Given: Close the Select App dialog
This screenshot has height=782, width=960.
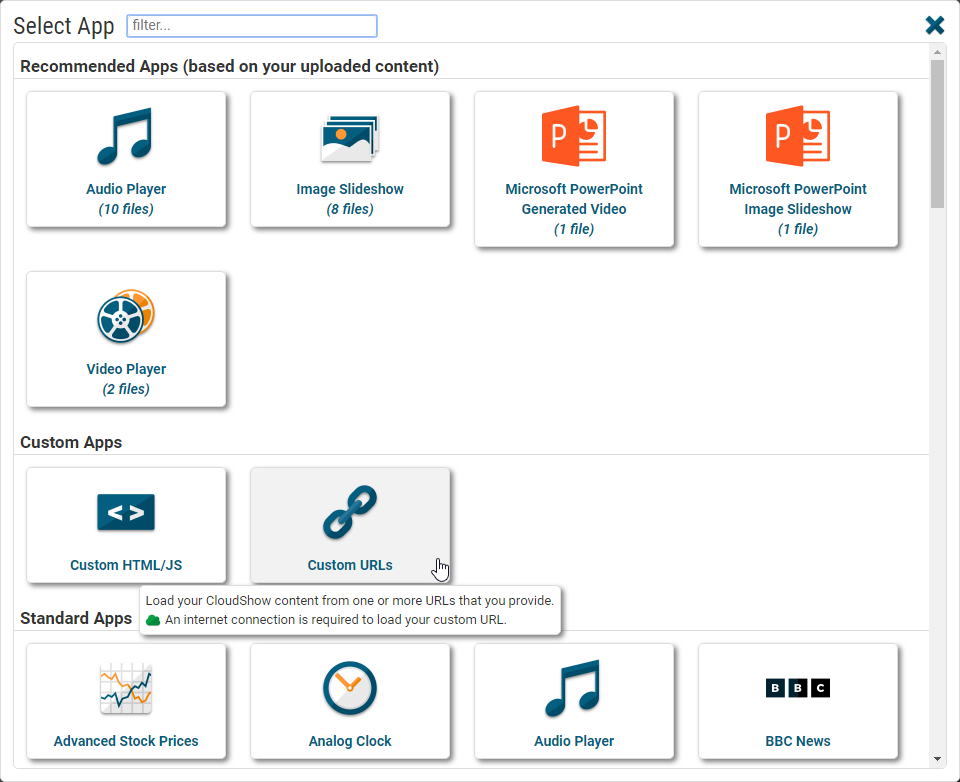Looking at the screenshot, I should (934, 26).
